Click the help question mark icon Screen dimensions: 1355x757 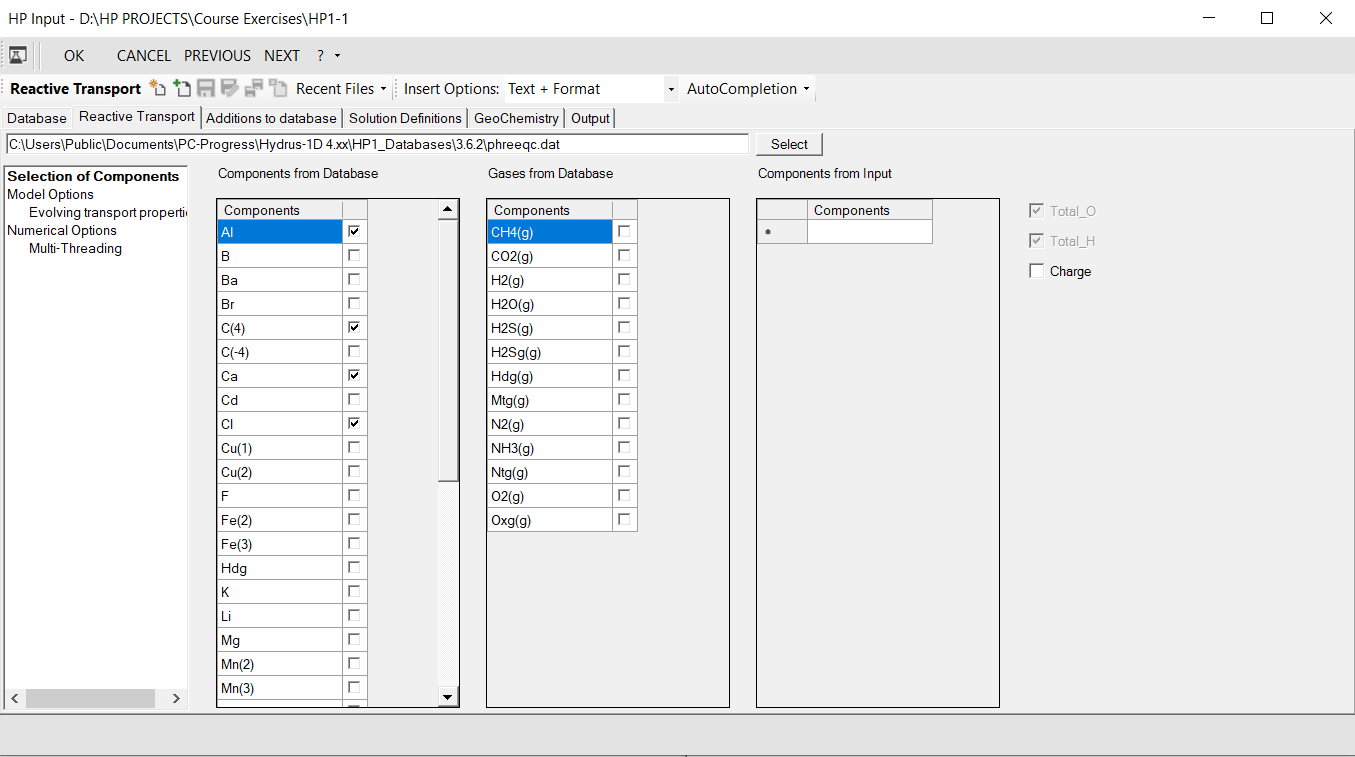click(x=321, y=56)
